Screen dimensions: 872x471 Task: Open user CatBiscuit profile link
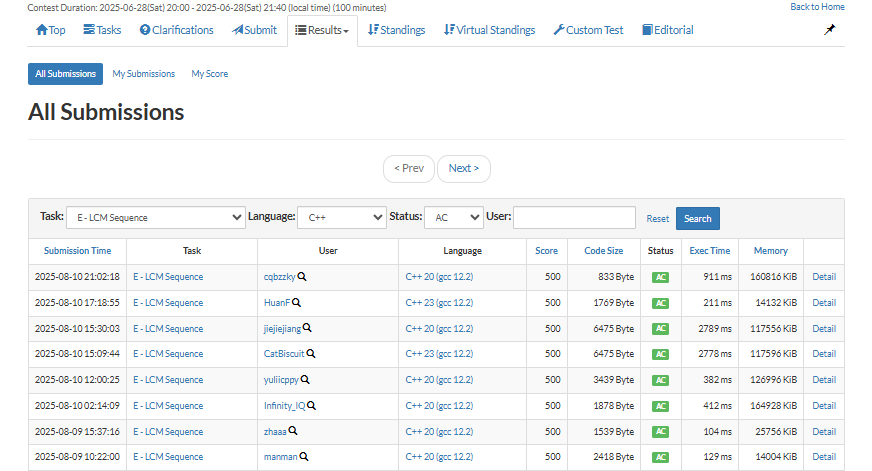[x=284, y=354]
